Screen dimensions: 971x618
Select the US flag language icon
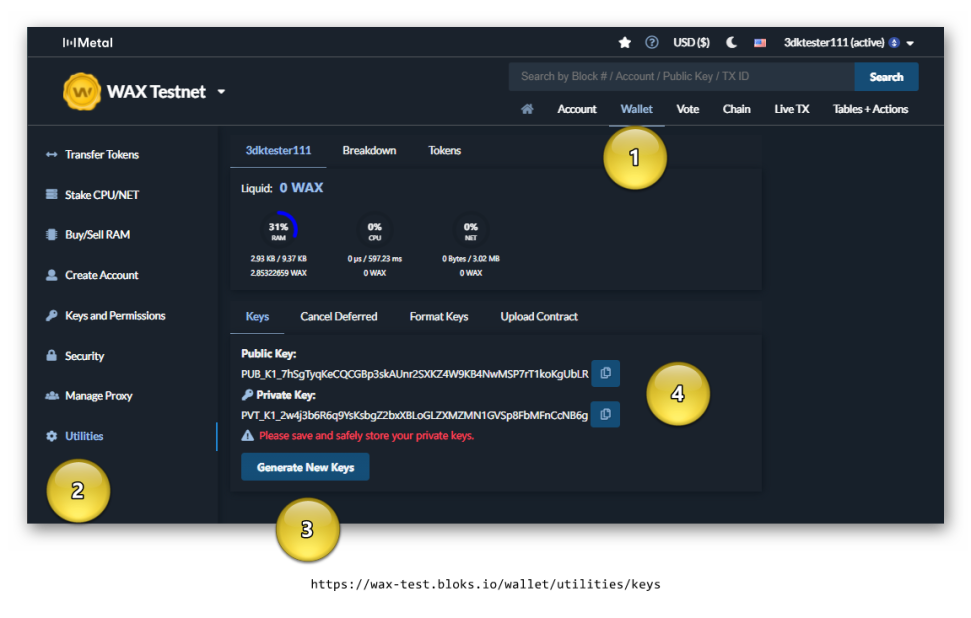760,43
